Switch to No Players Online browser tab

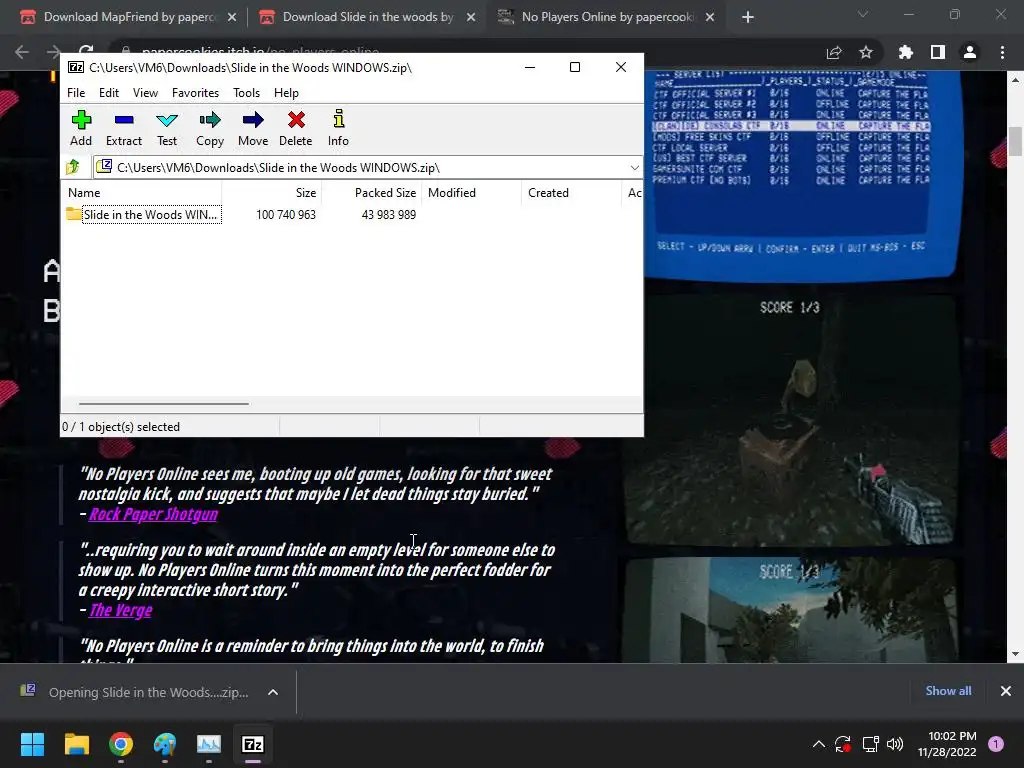(606, 17)
